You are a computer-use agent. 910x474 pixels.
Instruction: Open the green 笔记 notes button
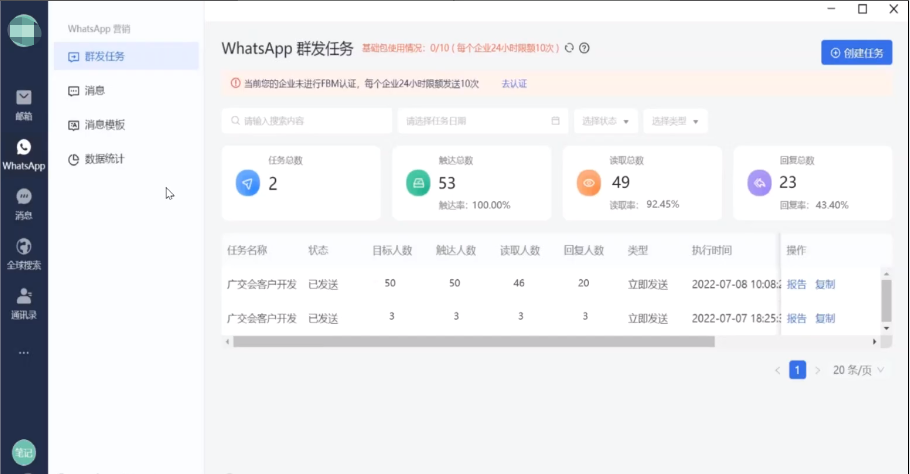pyautogui.click(x=24, y=453)
